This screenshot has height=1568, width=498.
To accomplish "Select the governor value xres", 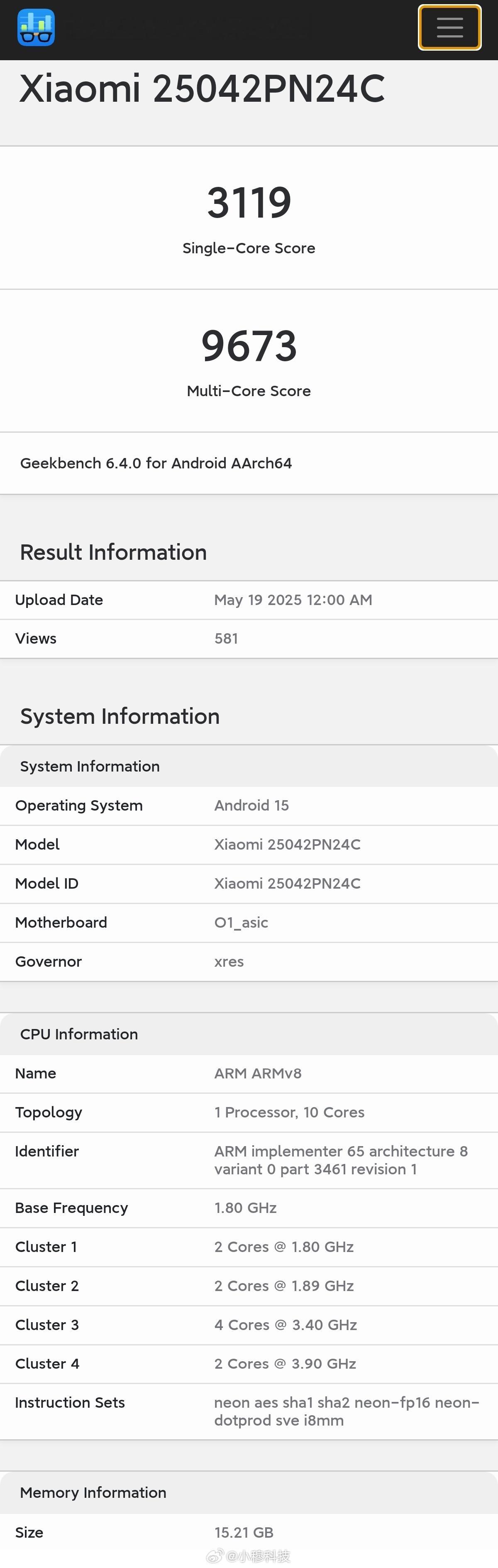I will point(229,962).
